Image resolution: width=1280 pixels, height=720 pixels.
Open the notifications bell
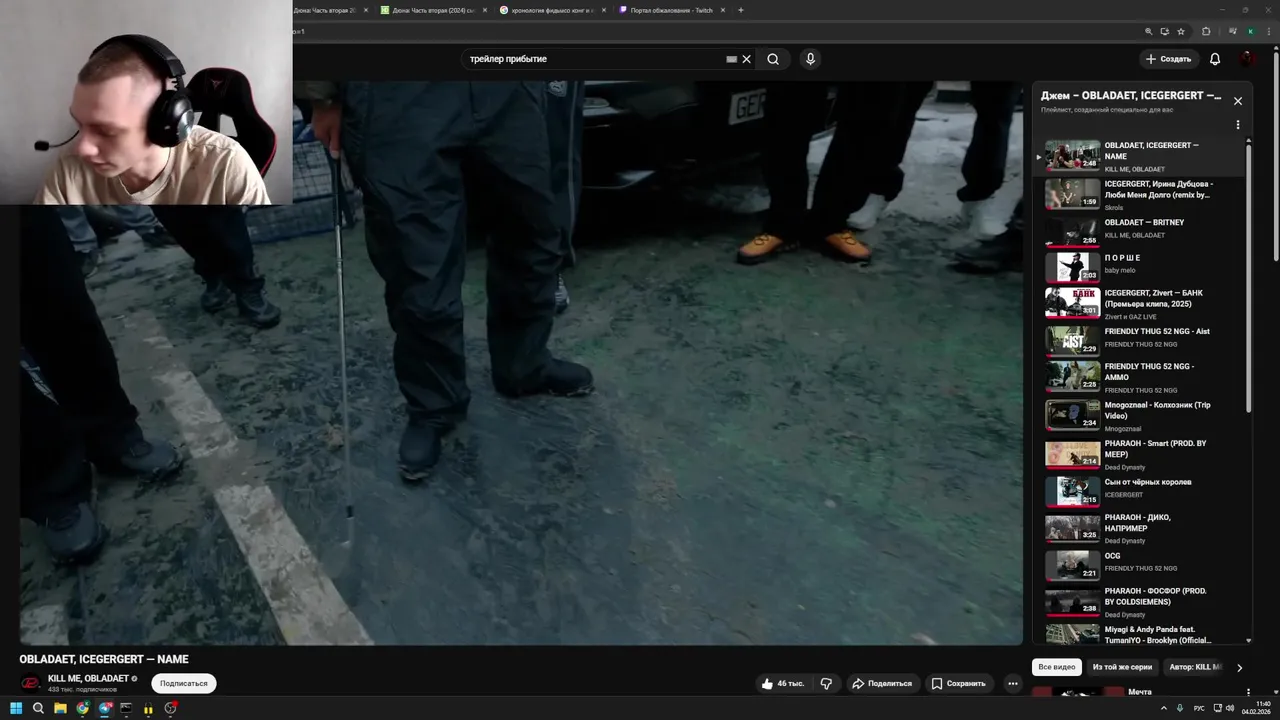click(1215, 59)
